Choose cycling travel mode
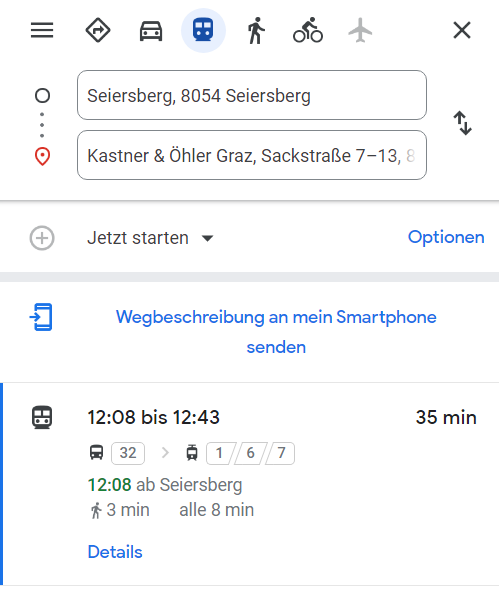The height and width of the screenshot is (591, 499). coord(308,30)
